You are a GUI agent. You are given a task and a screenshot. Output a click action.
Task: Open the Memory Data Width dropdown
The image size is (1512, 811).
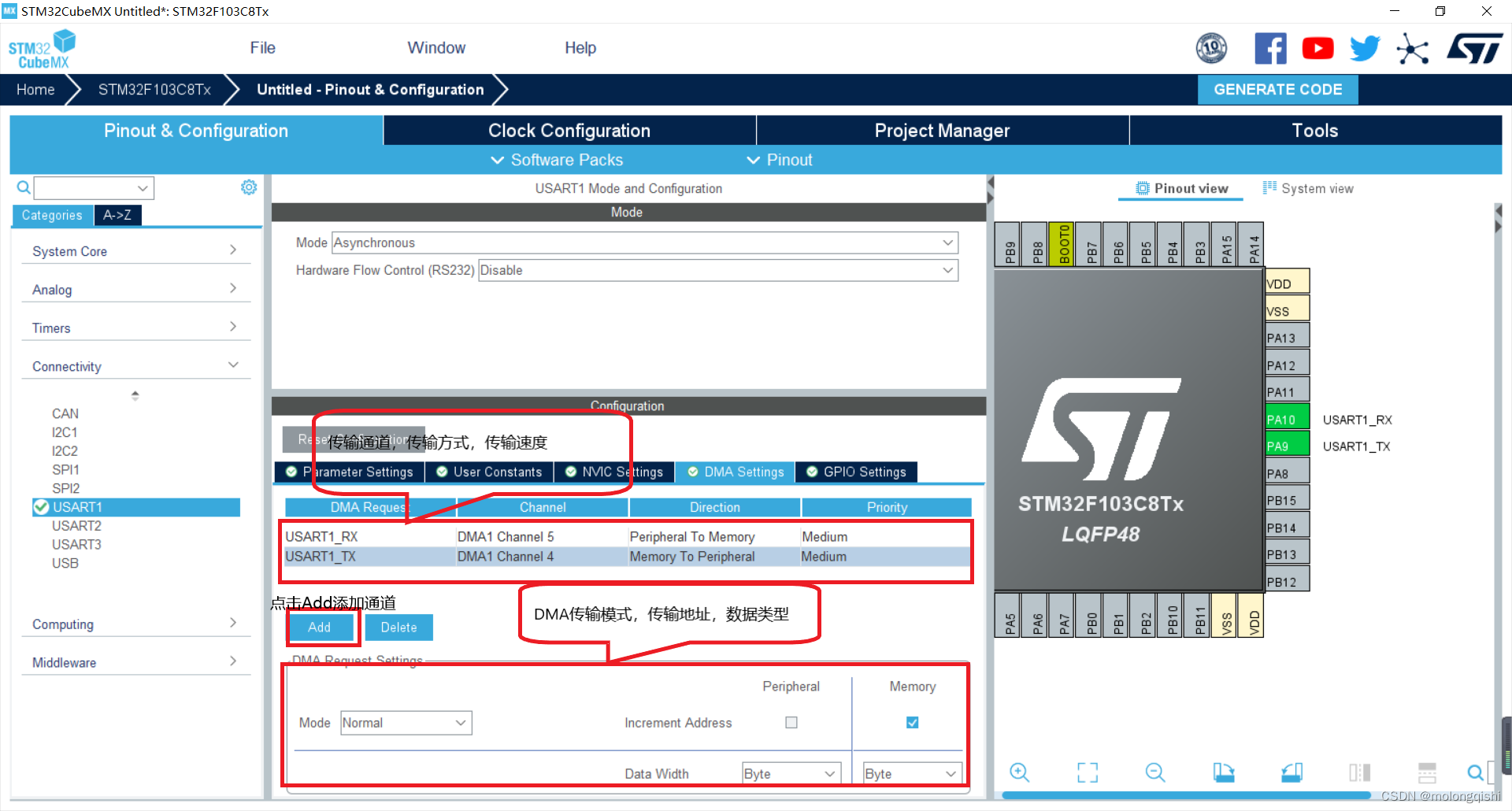pyautogui.click(x=912, y=773)
